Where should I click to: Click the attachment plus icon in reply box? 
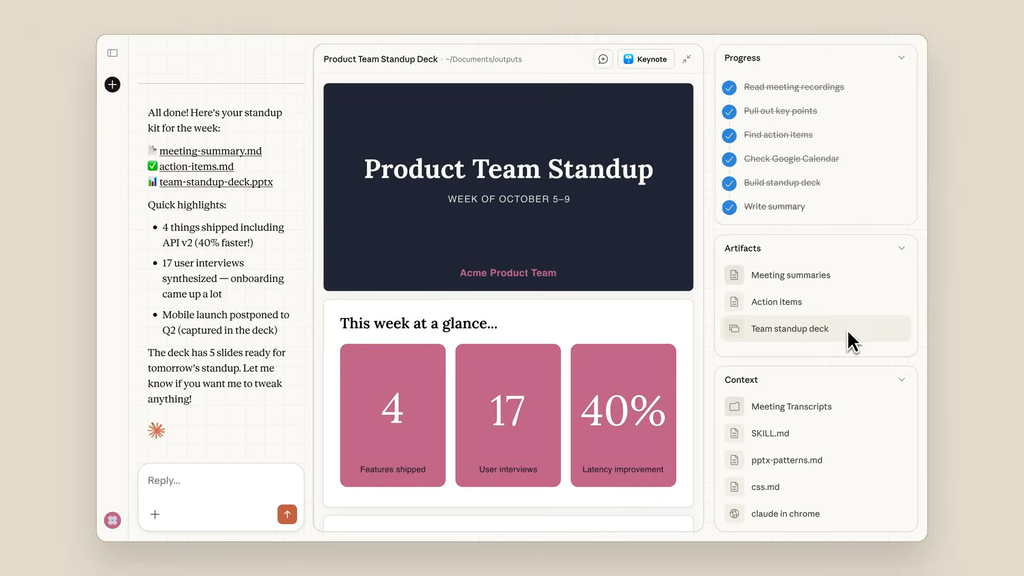155,514
